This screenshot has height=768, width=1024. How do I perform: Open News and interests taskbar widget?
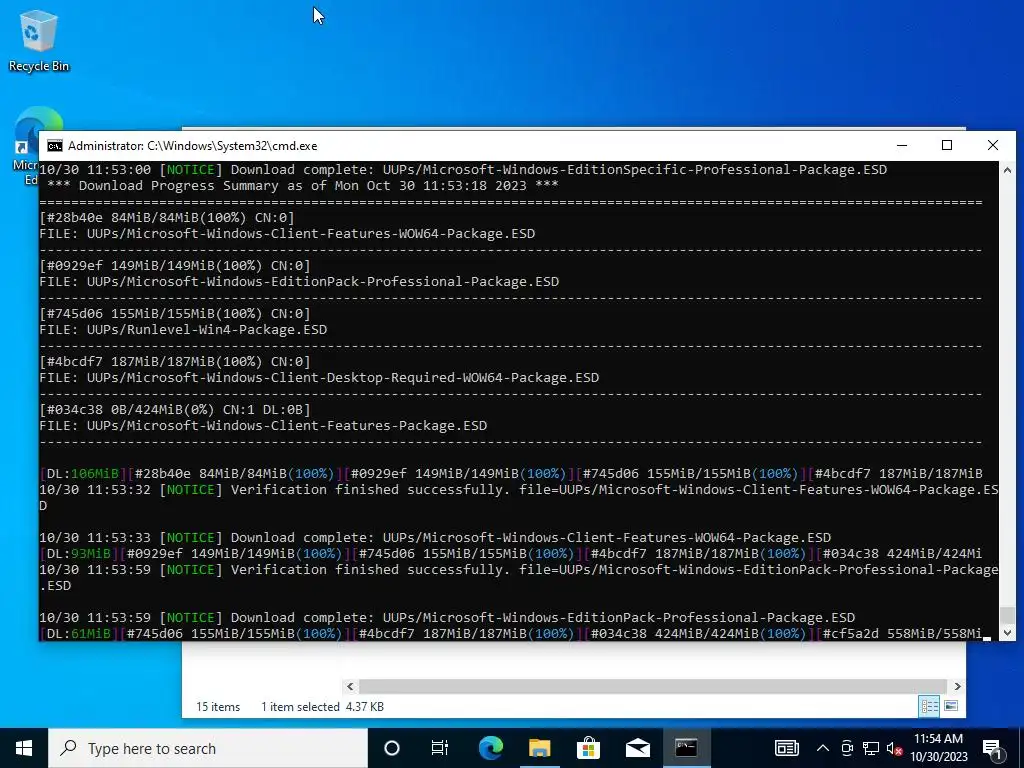786,748
